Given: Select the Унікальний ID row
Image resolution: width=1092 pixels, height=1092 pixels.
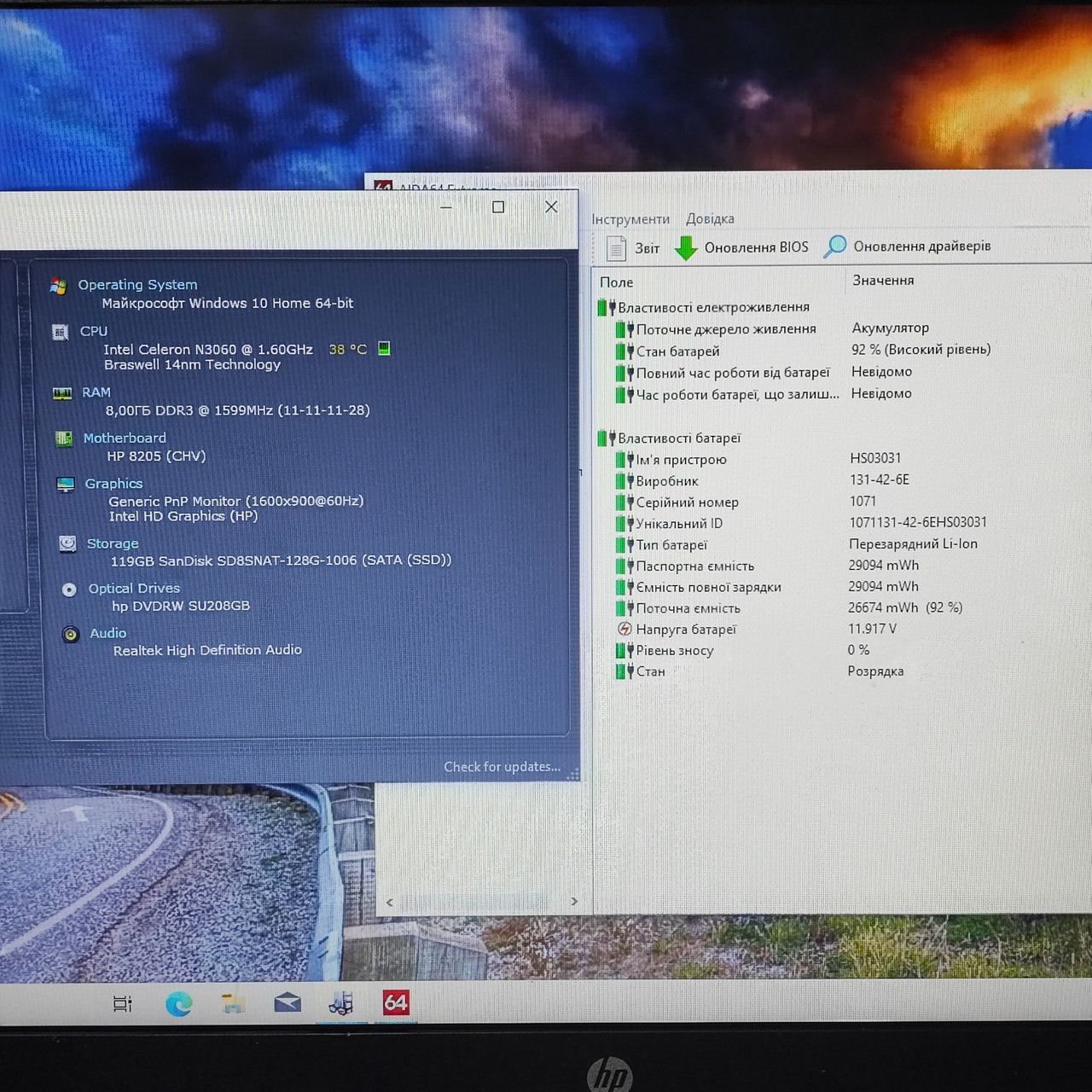Looking at the screenshot, I should click(x=803, y=523).
